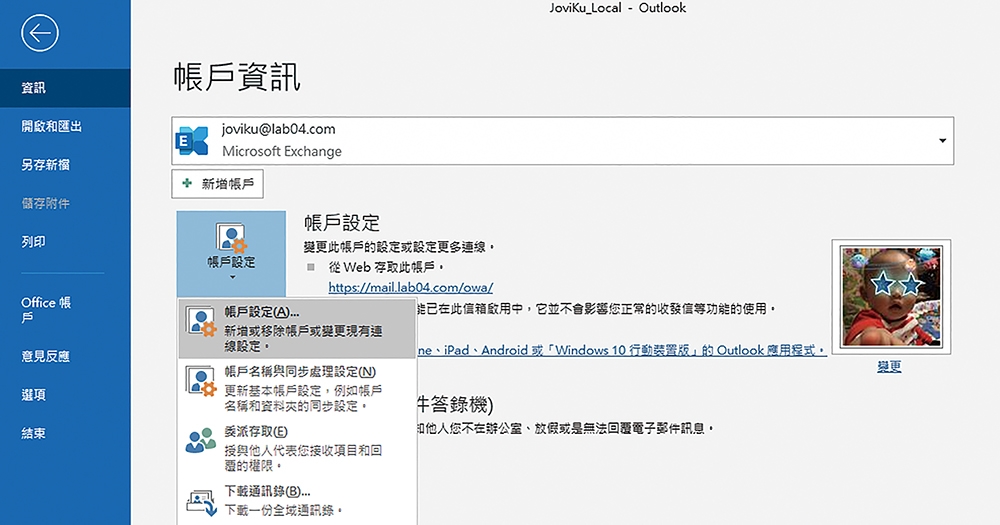Select 列印 in the sidebar
1000x525 pixels.
point(34,242)
